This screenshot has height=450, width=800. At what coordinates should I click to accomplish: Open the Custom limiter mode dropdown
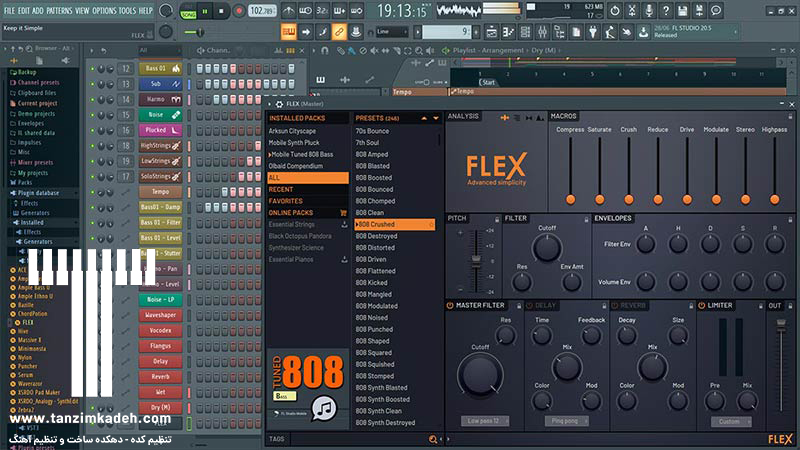(731, 421)
